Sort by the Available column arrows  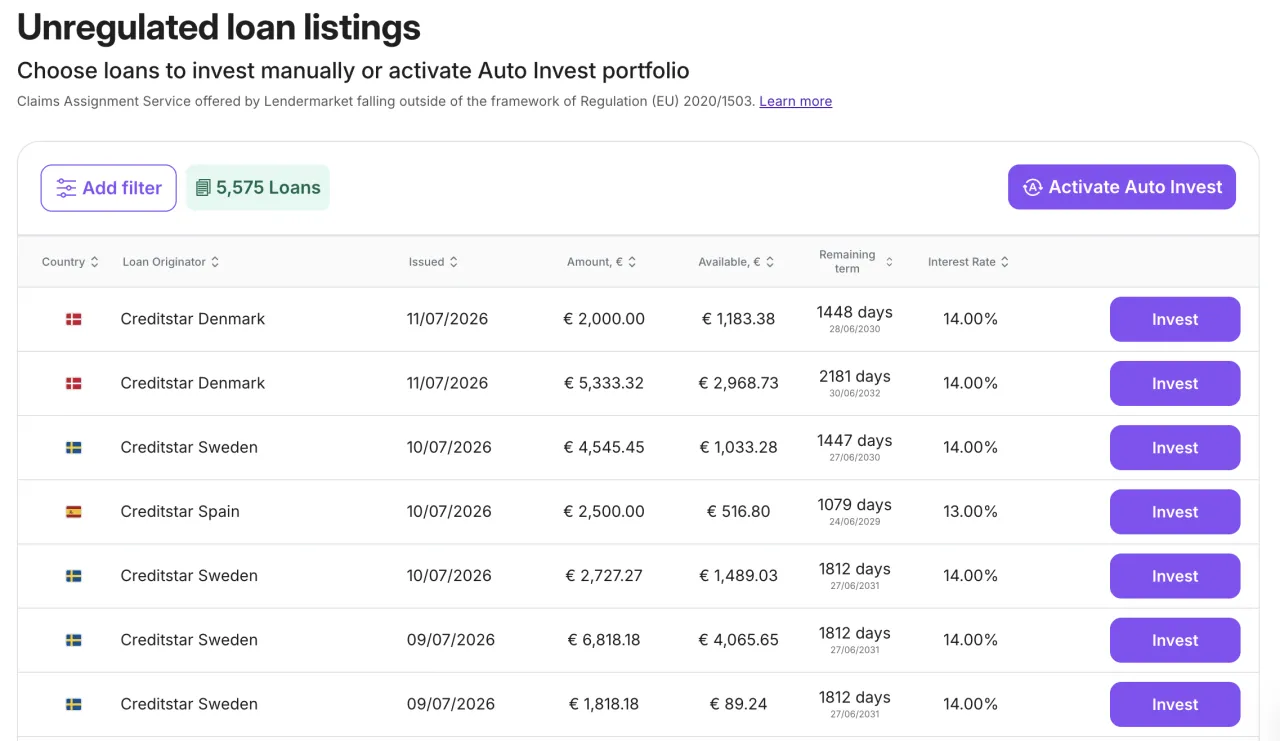click(x=770, y=262)
